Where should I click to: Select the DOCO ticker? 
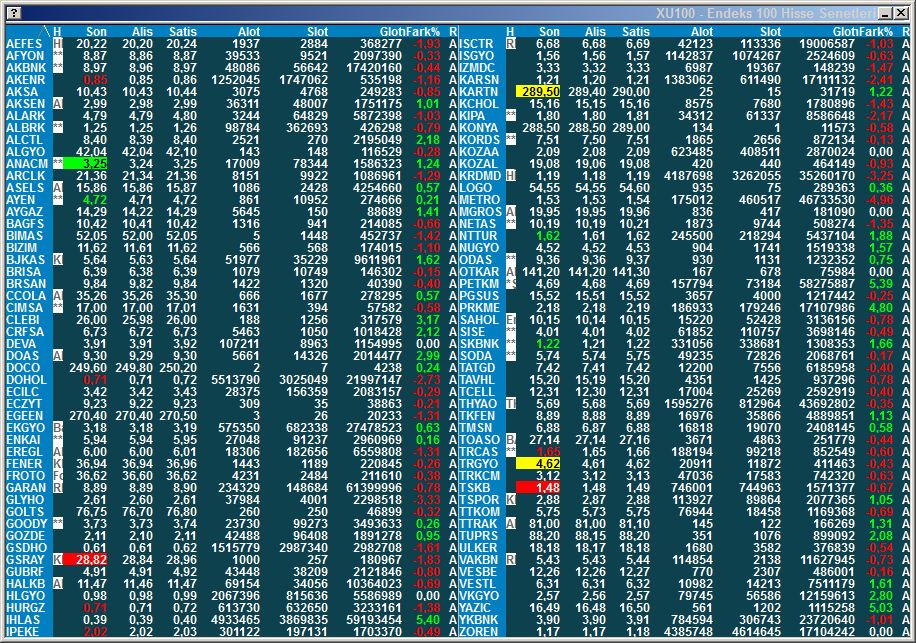pos(23,368)
